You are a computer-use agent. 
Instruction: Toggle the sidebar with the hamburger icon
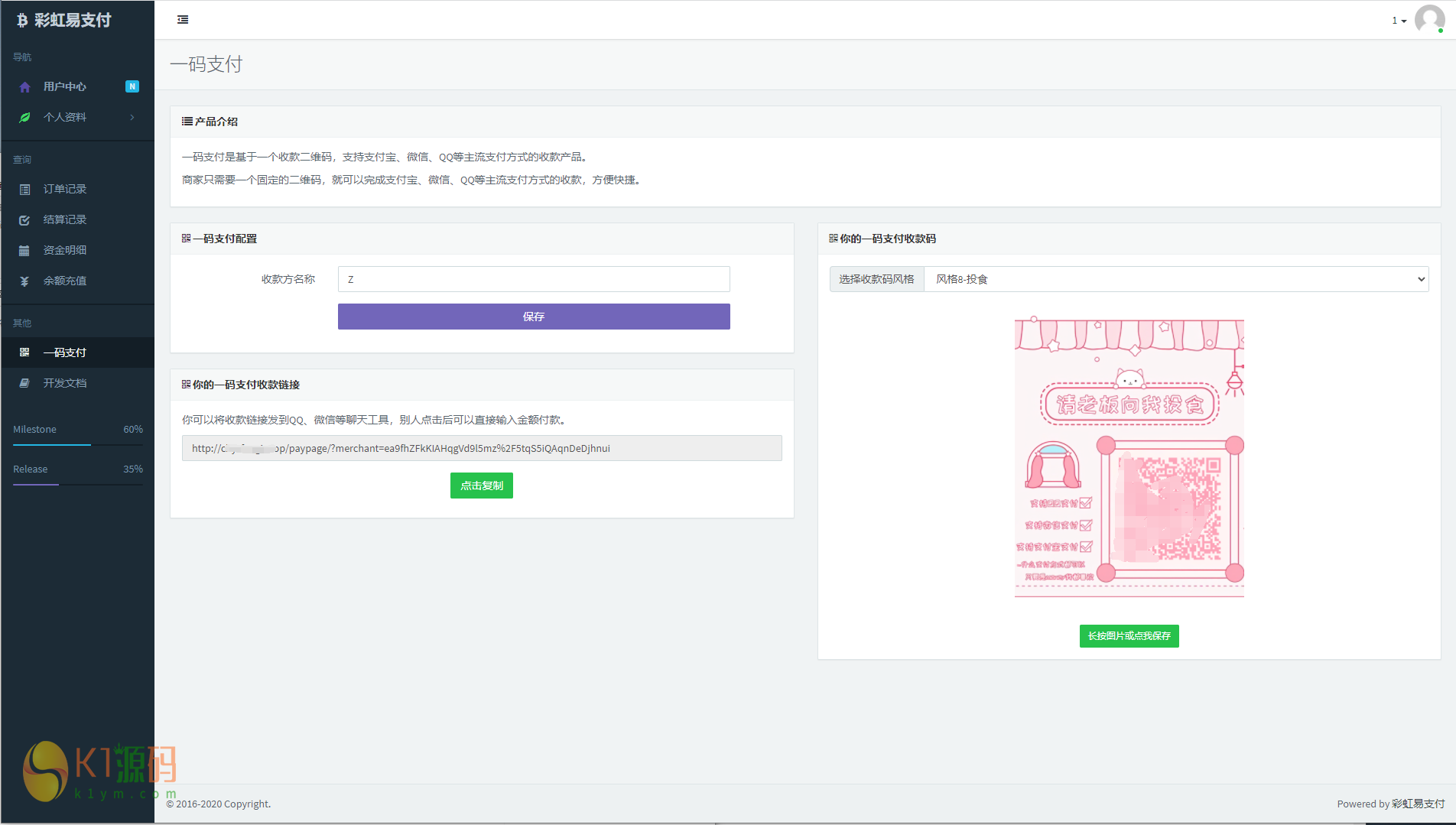pyautogui.click(x=183, y=20)
